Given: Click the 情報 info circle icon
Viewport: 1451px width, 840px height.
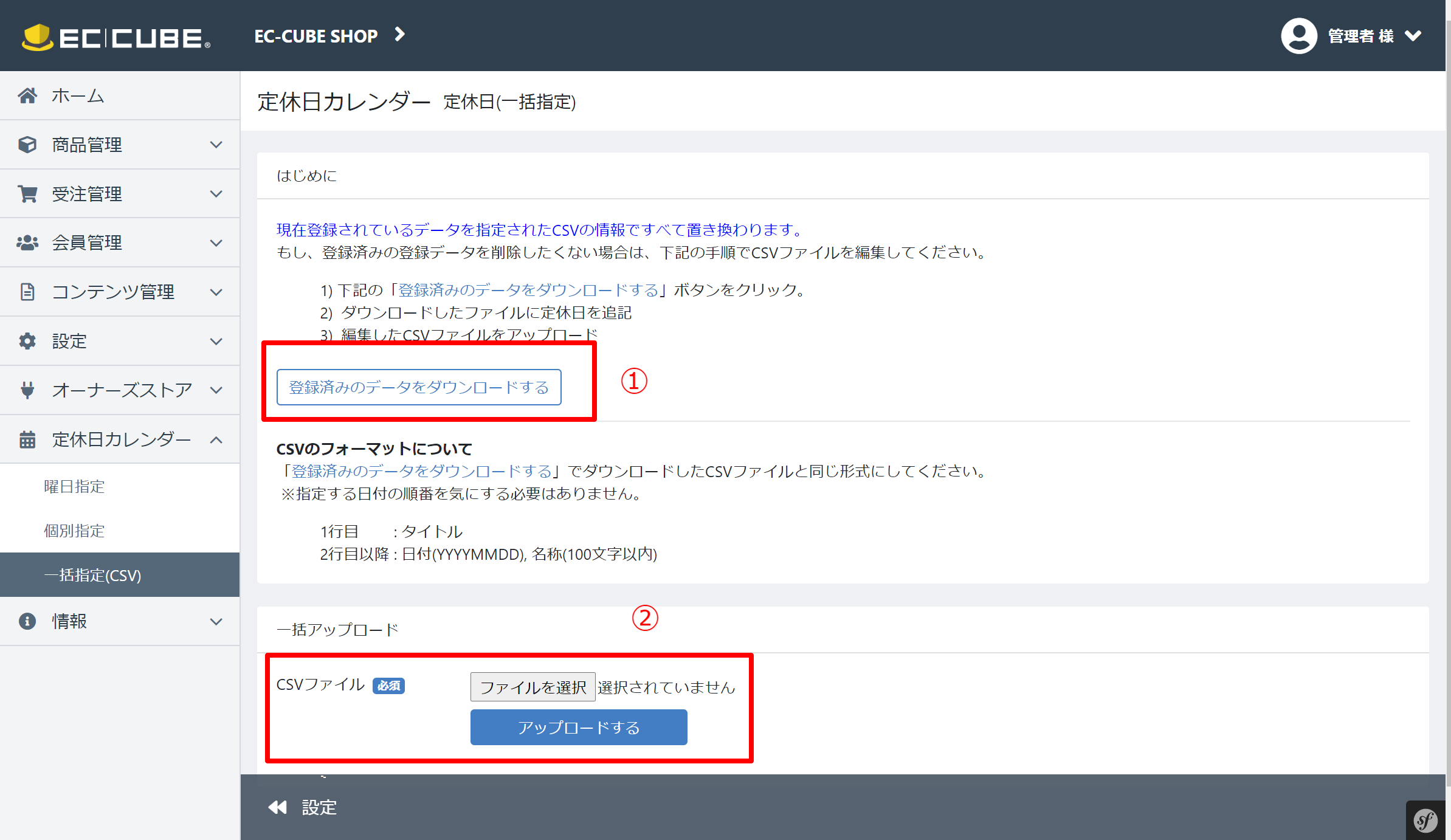Looking at the screenshot, I should pos(27,621).
